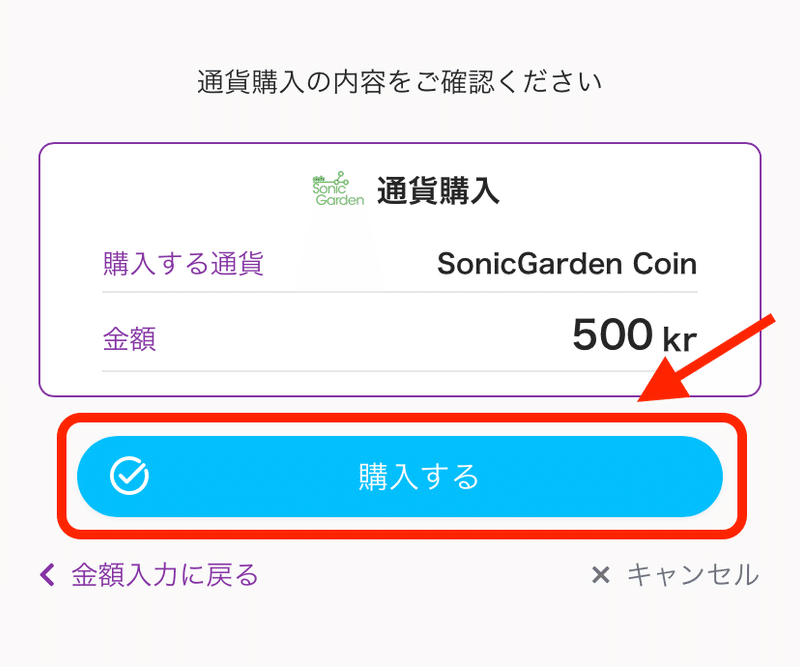Click the X icon beside キャンセル
800x667 pixels.
[601, 575]
